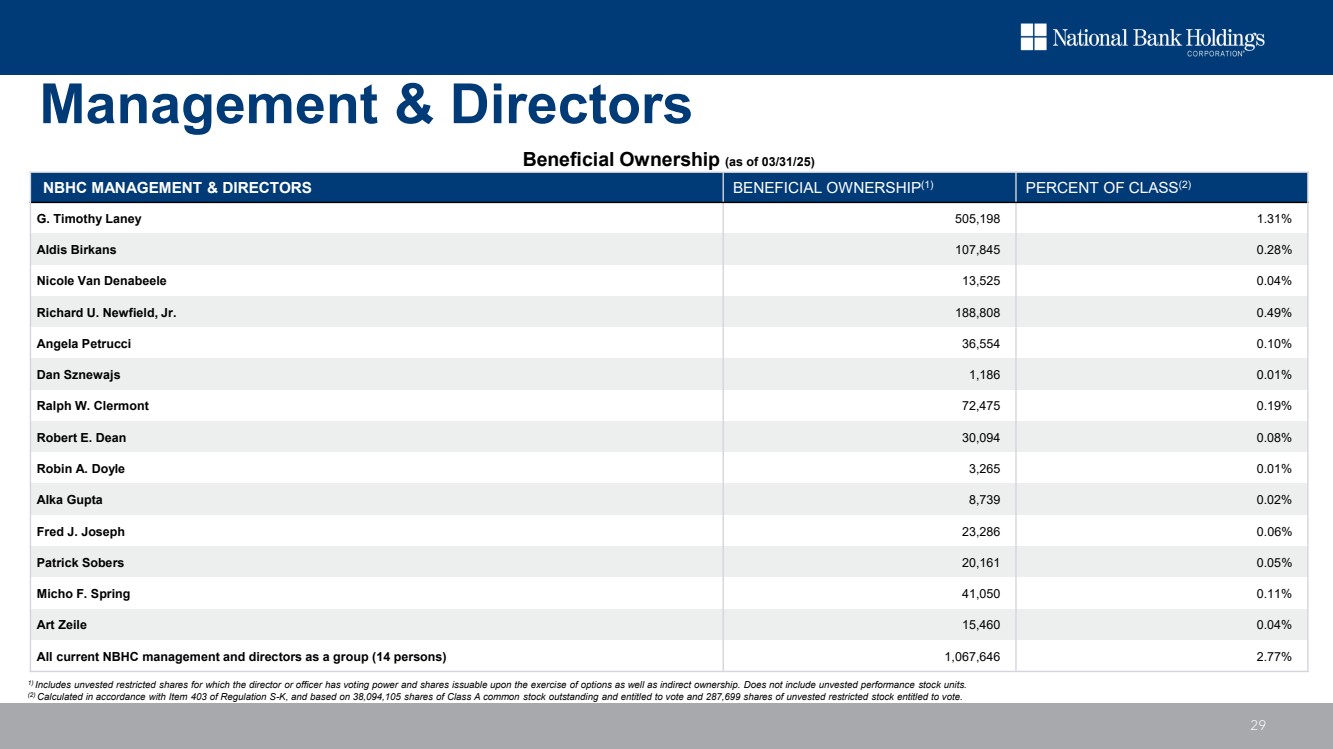Click the Regulation S-K footnote text
This screenshot has width=1333, height=749.
click(x=495, y=697)
